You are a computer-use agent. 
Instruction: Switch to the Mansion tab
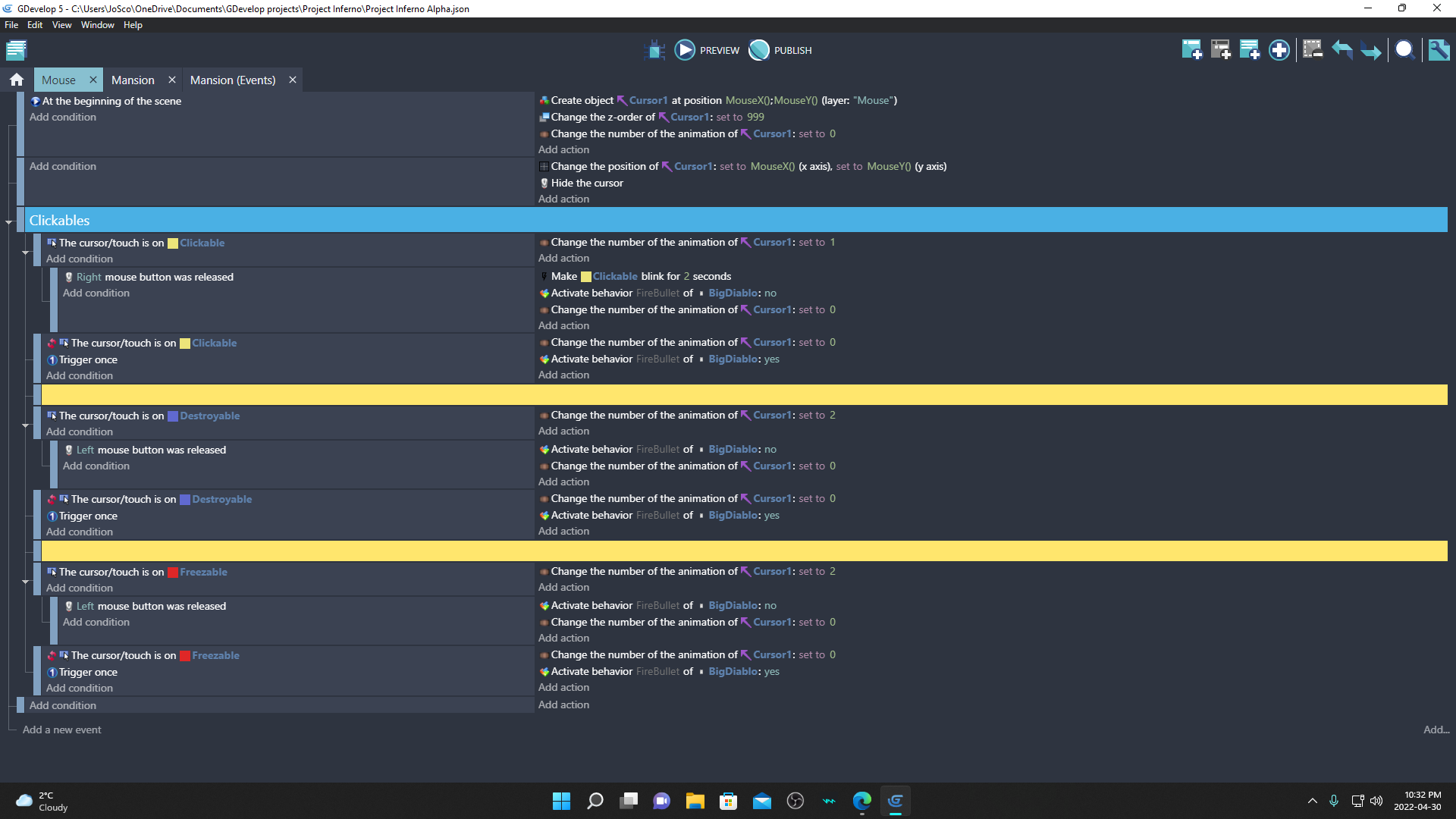[x=133, y=80]
